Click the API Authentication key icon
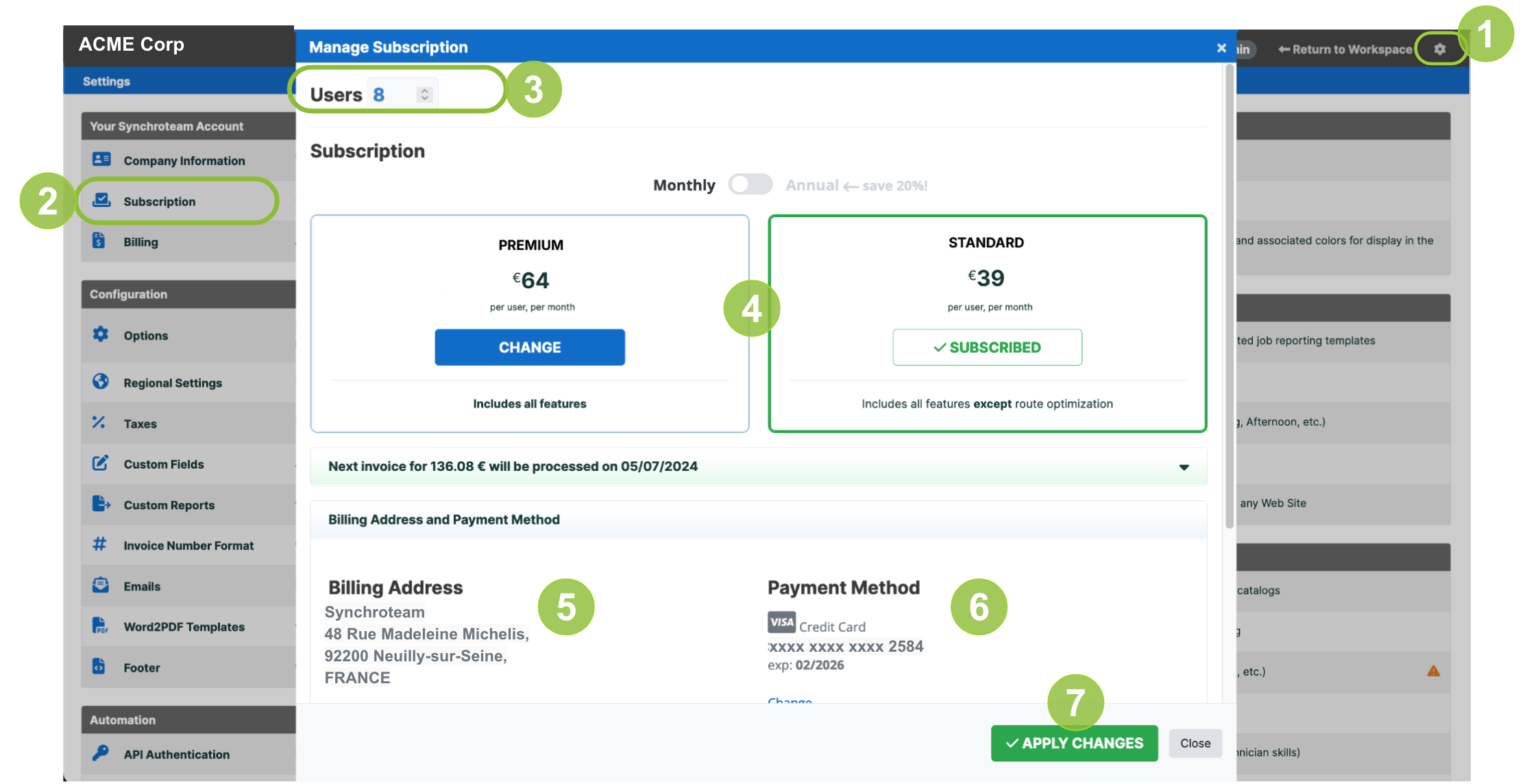Viewport: 1527px width, 784px height. pyautogui.click(x=101, y=753)
